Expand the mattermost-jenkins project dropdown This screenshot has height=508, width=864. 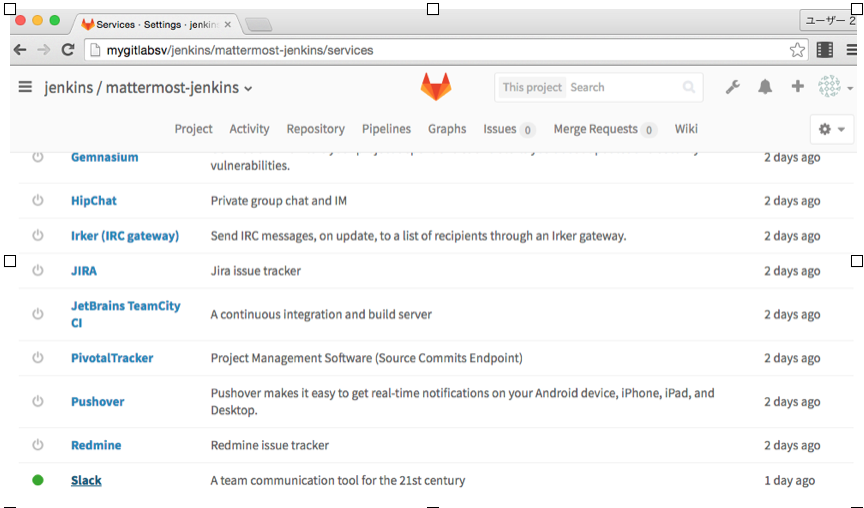point(249,89)
